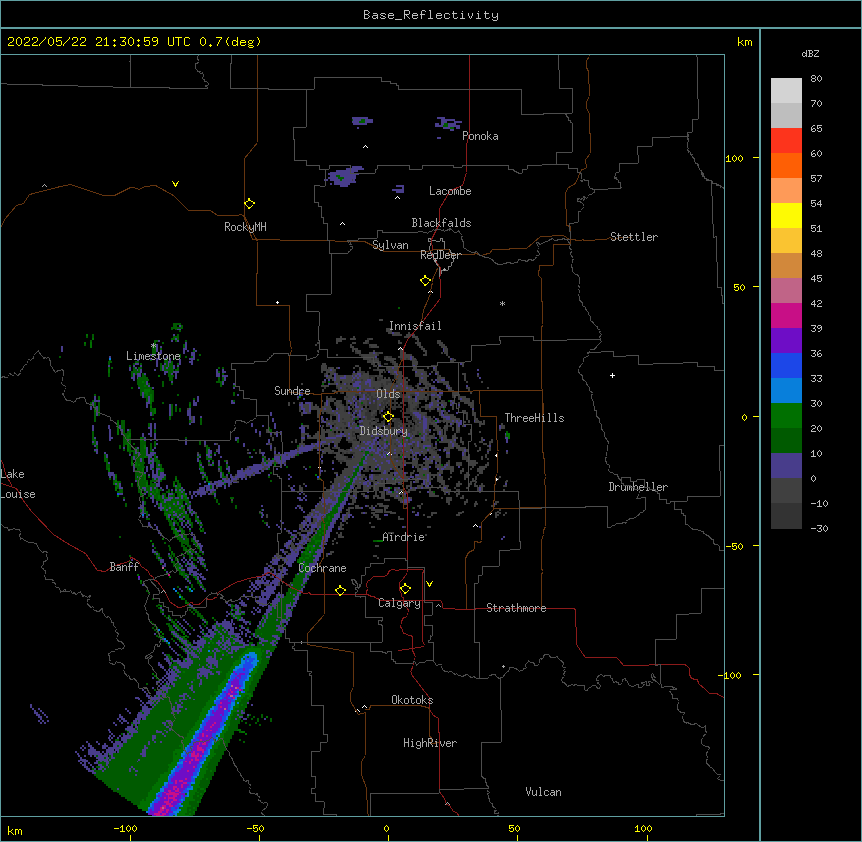Select the bright green swatch above the 20 label

click(x=786, y=416)
